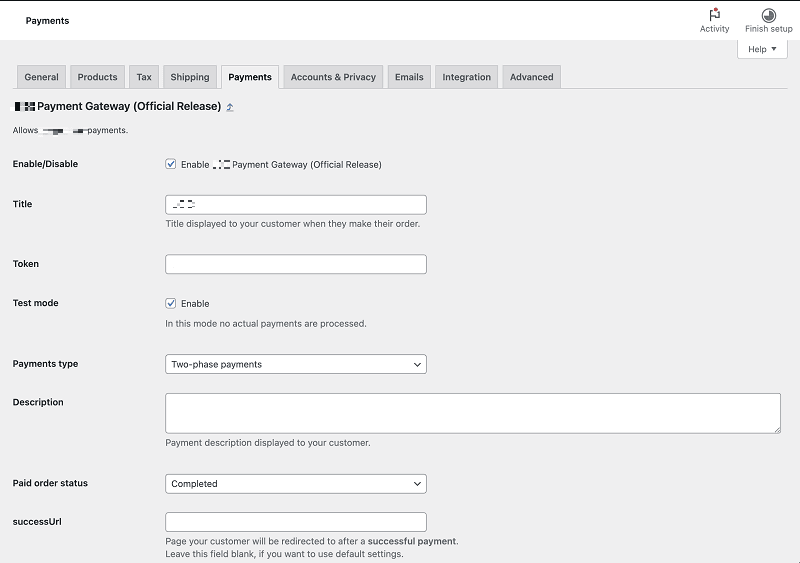
Task: Switch to the Integration tab
Action: pyautogui.click(x=467, y=77)
